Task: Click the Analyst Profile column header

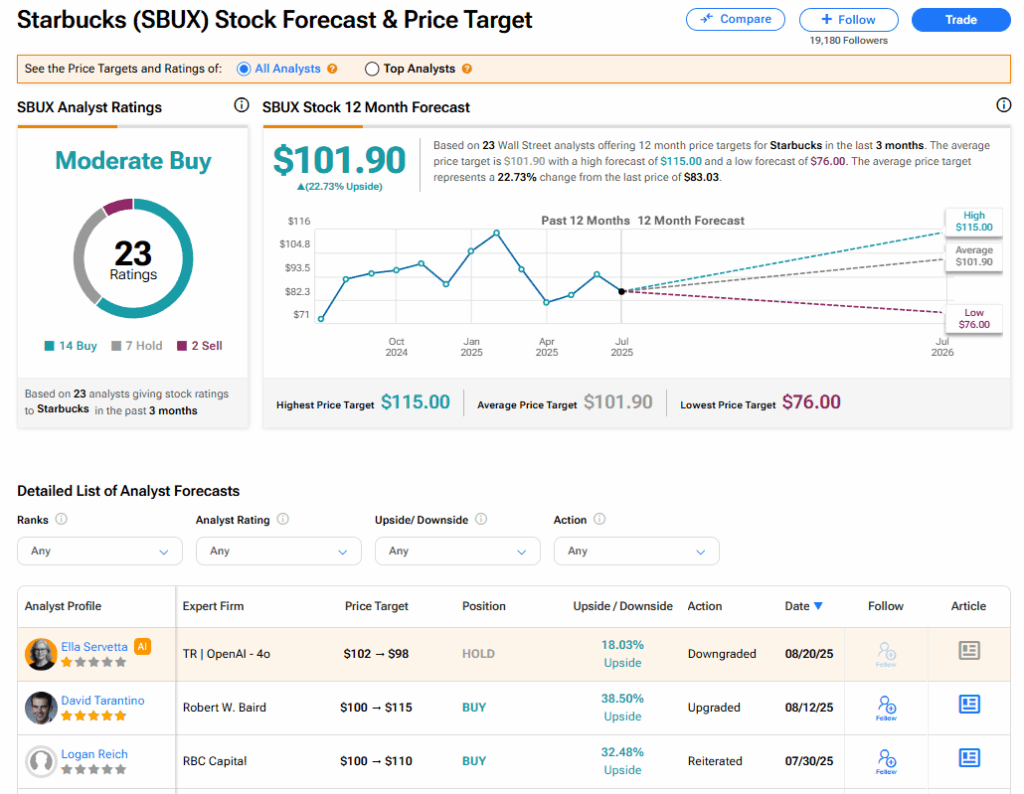Action: 63,606
